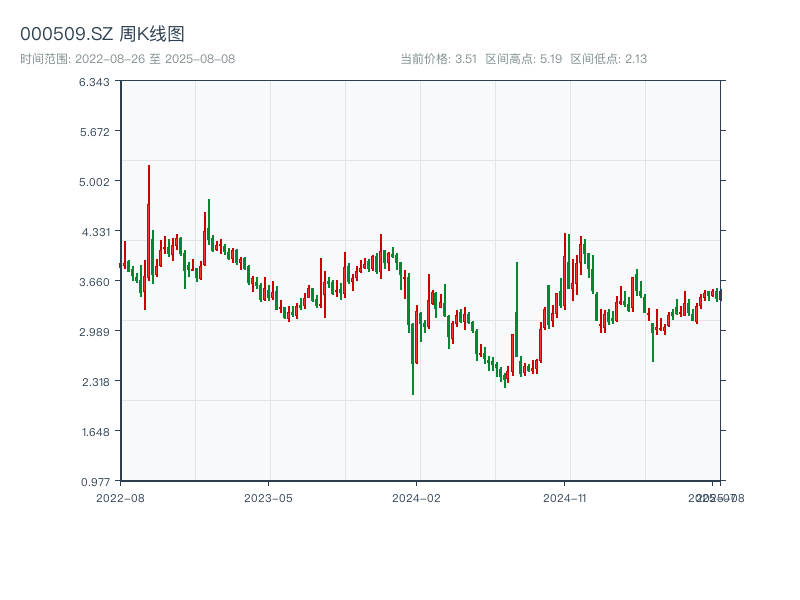Click the 当前价格 3.51 label
Viewport: 800px width, 600px height.
[x=438, y=59]
